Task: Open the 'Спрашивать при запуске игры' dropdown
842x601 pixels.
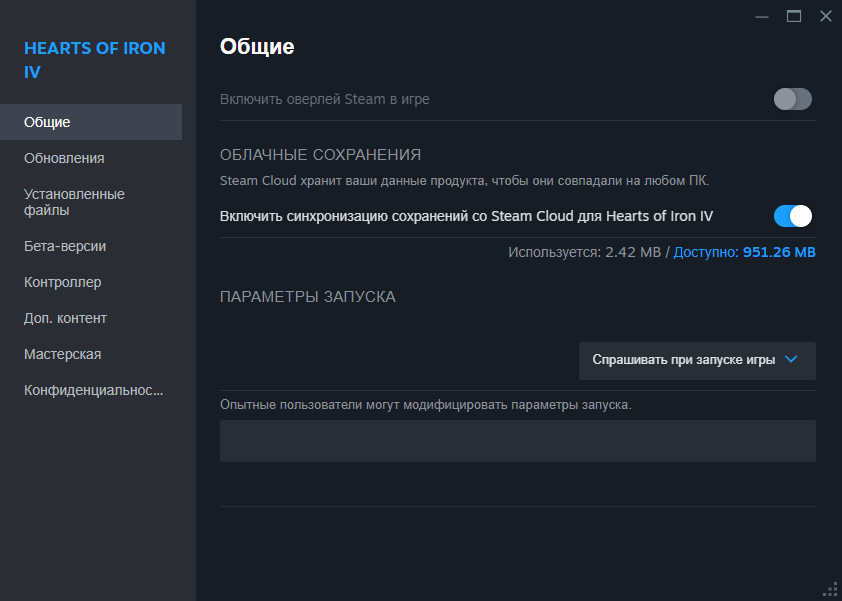Action: (697, 360)
